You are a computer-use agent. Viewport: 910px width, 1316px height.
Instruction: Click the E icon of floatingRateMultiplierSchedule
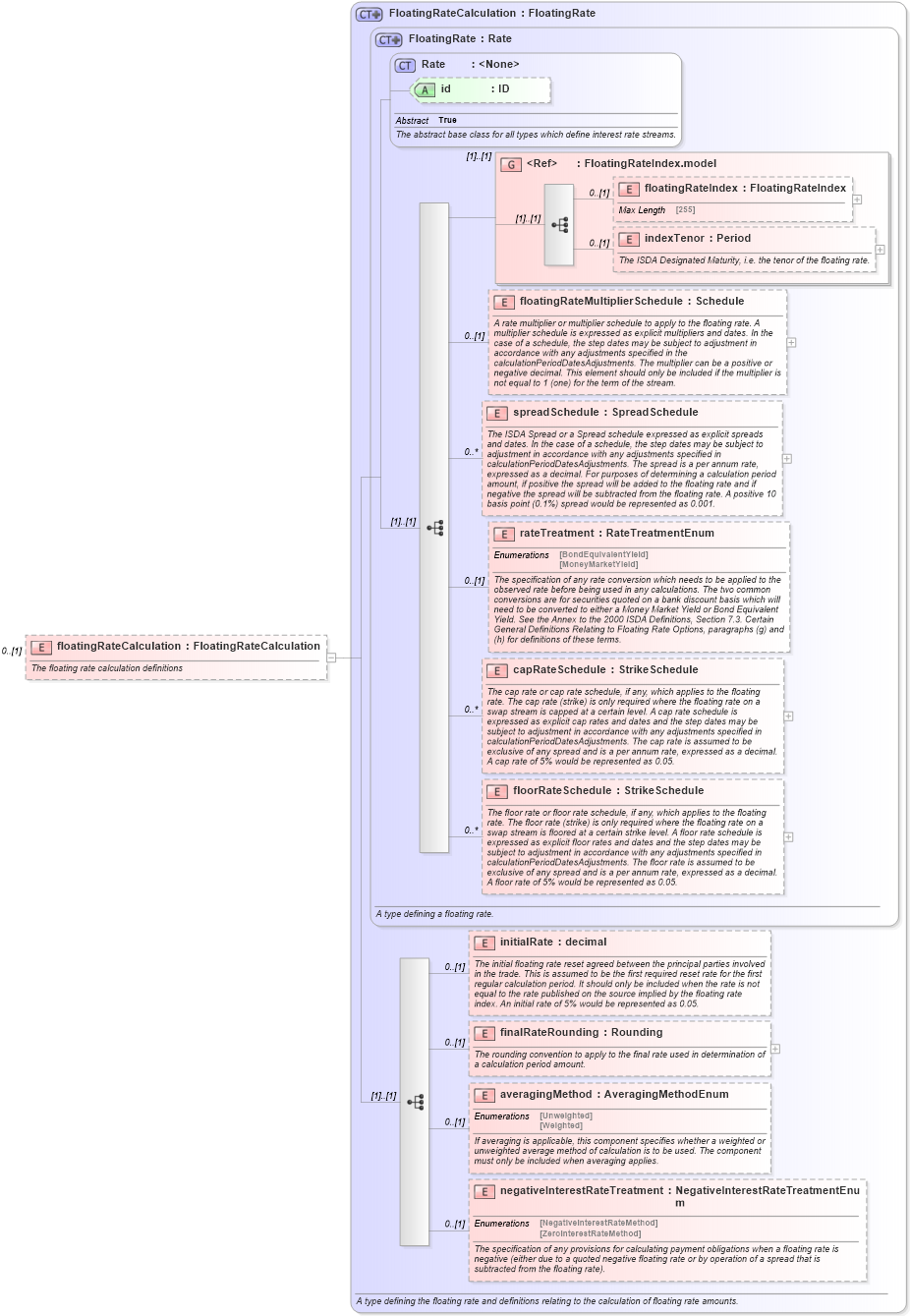click(x=504, y=302)
